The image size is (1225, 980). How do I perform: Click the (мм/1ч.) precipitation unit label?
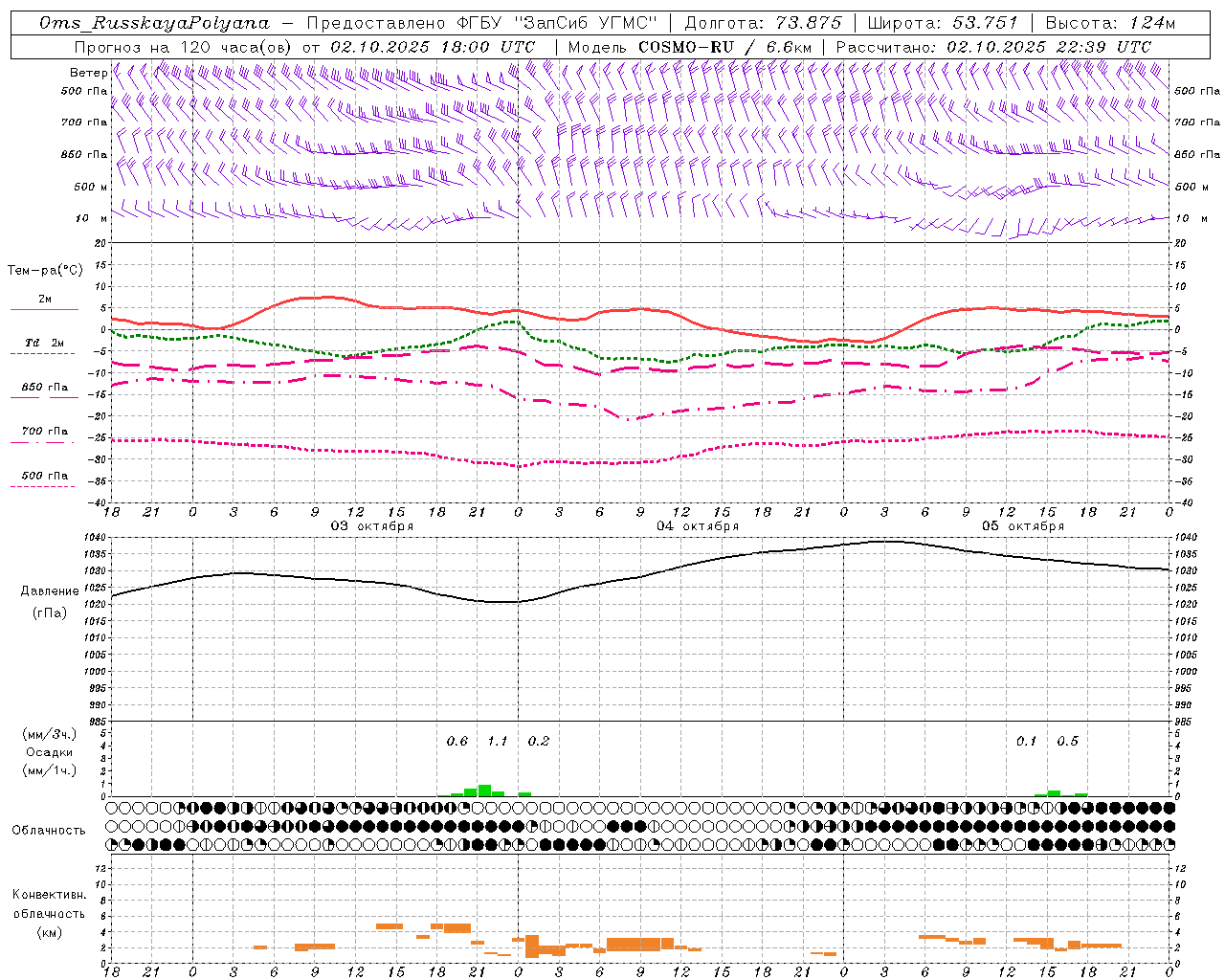(50, 770)
